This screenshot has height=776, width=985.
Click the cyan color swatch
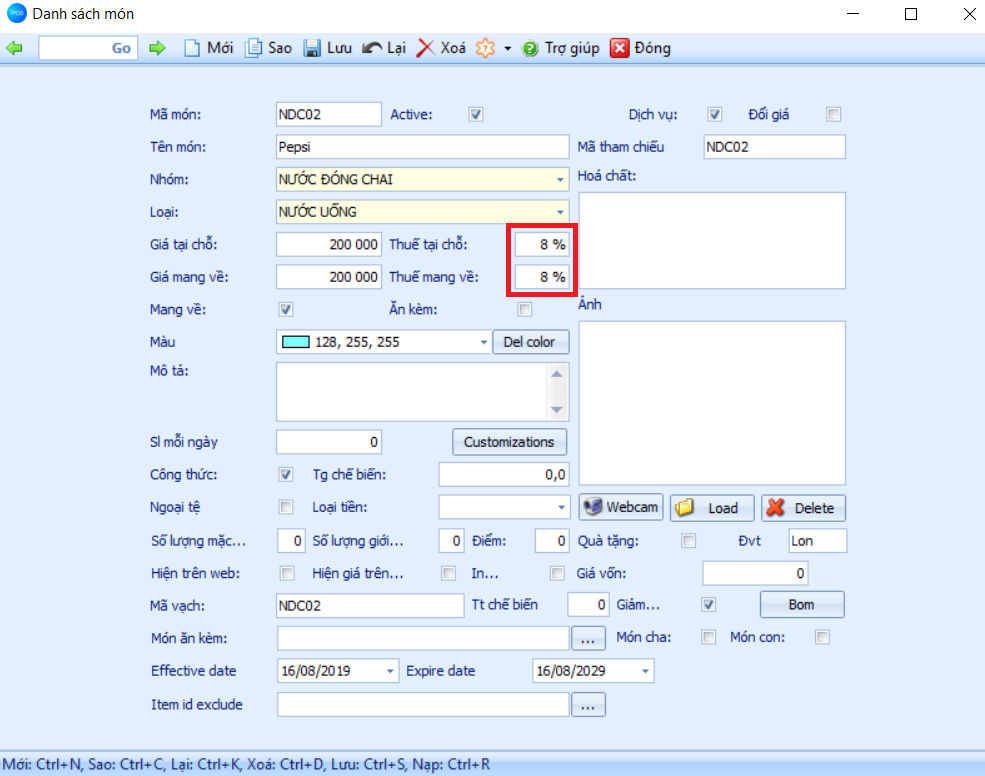coord(296,342)
